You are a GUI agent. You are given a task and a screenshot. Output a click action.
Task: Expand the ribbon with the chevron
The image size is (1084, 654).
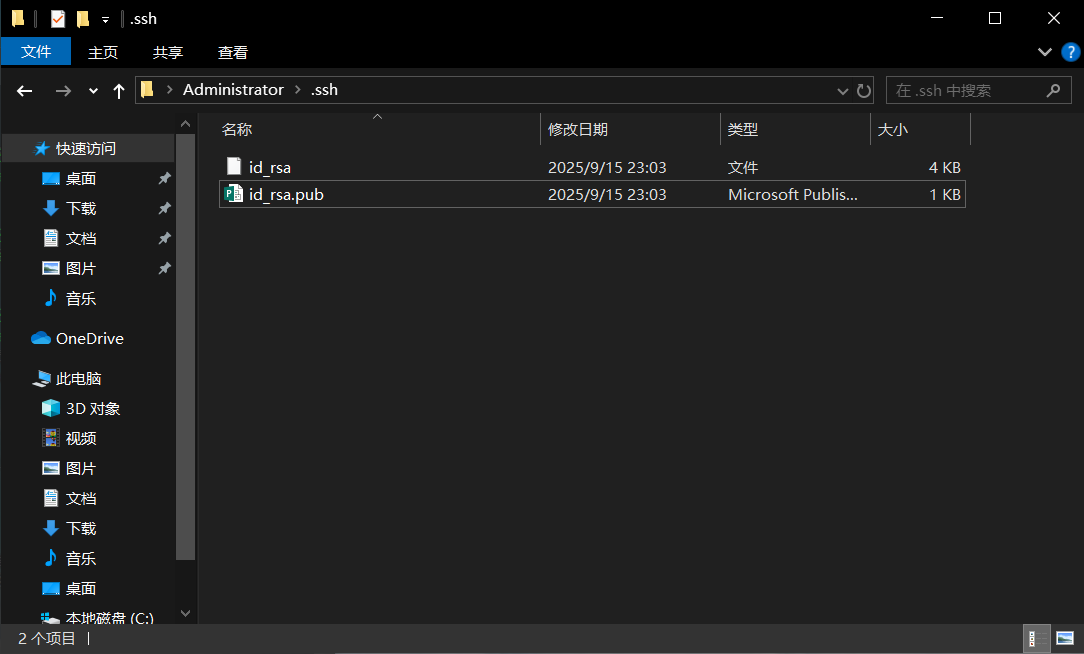tap(1045, 52)
